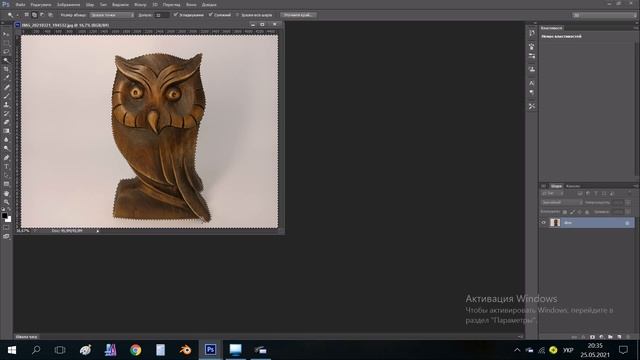Choose Subtract from selection mode
640x360 pixels.
click(42, 15)
